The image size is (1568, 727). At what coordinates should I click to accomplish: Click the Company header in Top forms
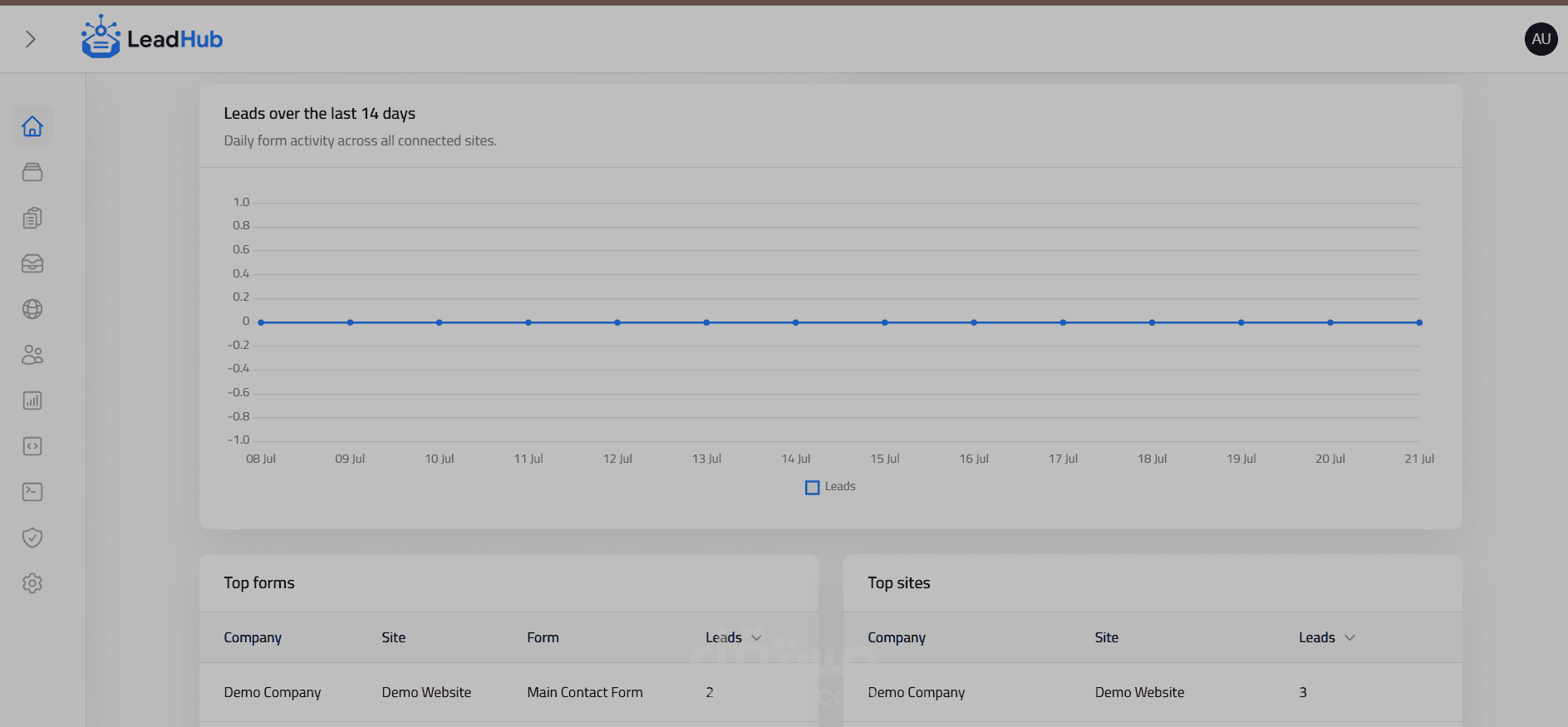[253, 637]
